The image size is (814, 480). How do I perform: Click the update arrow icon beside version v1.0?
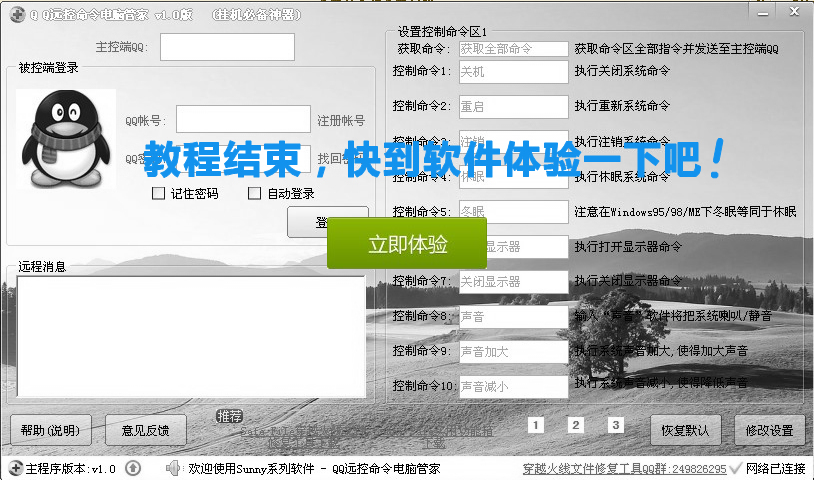[x=132, y=468]
